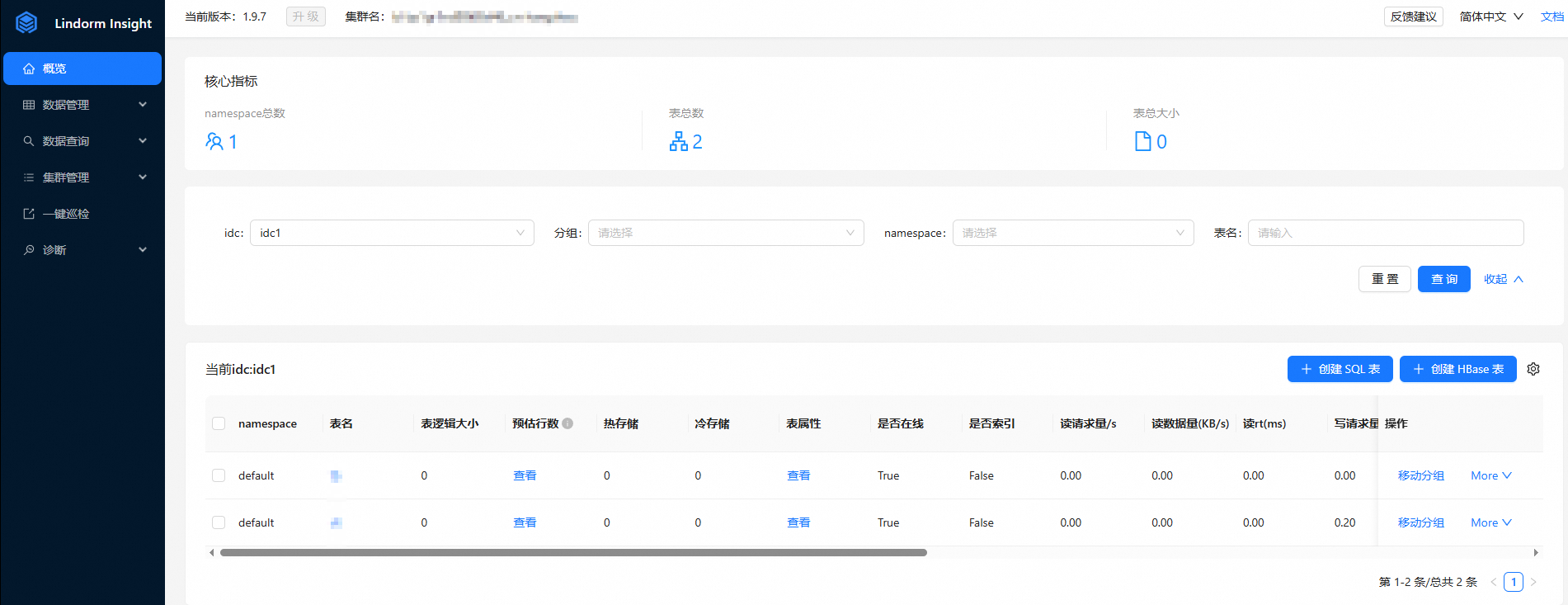The width and height of the screenshot is (1568, 605).
Task: Expand the 数据管理 sidebar menu
Action: [82, 105]
